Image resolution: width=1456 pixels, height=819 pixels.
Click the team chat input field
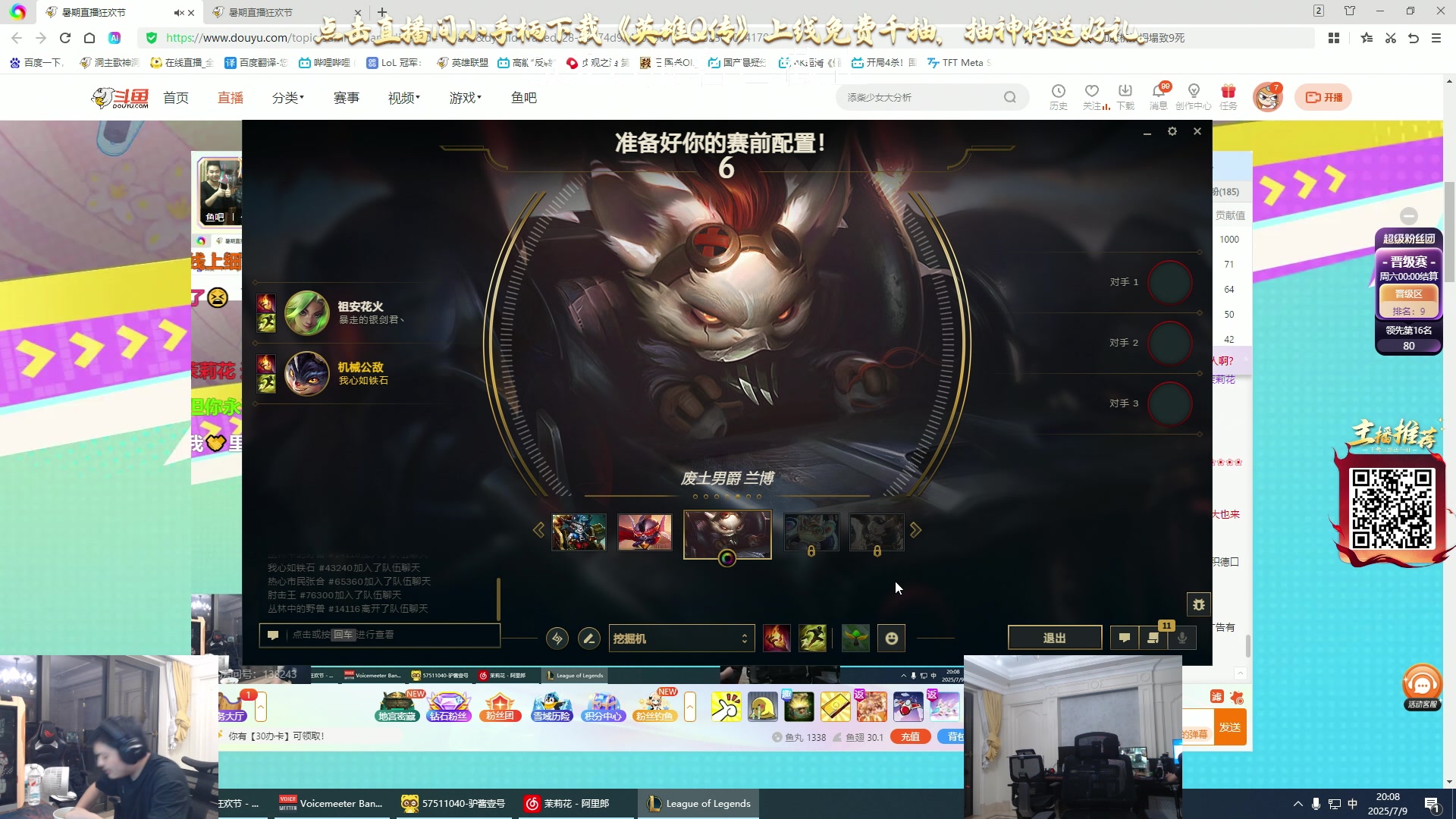(x=379, y=635)
